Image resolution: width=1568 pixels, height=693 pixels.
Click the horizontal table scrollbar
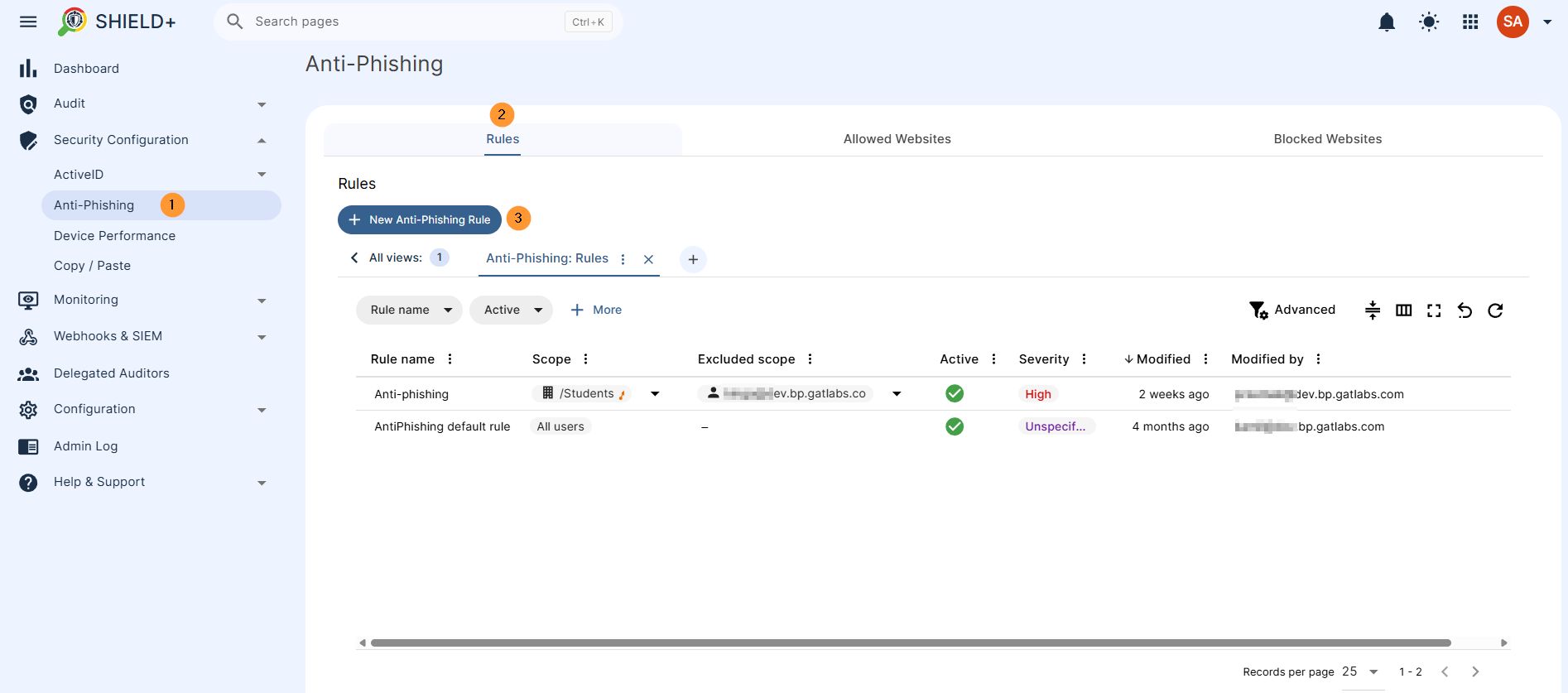click(911, 642)
